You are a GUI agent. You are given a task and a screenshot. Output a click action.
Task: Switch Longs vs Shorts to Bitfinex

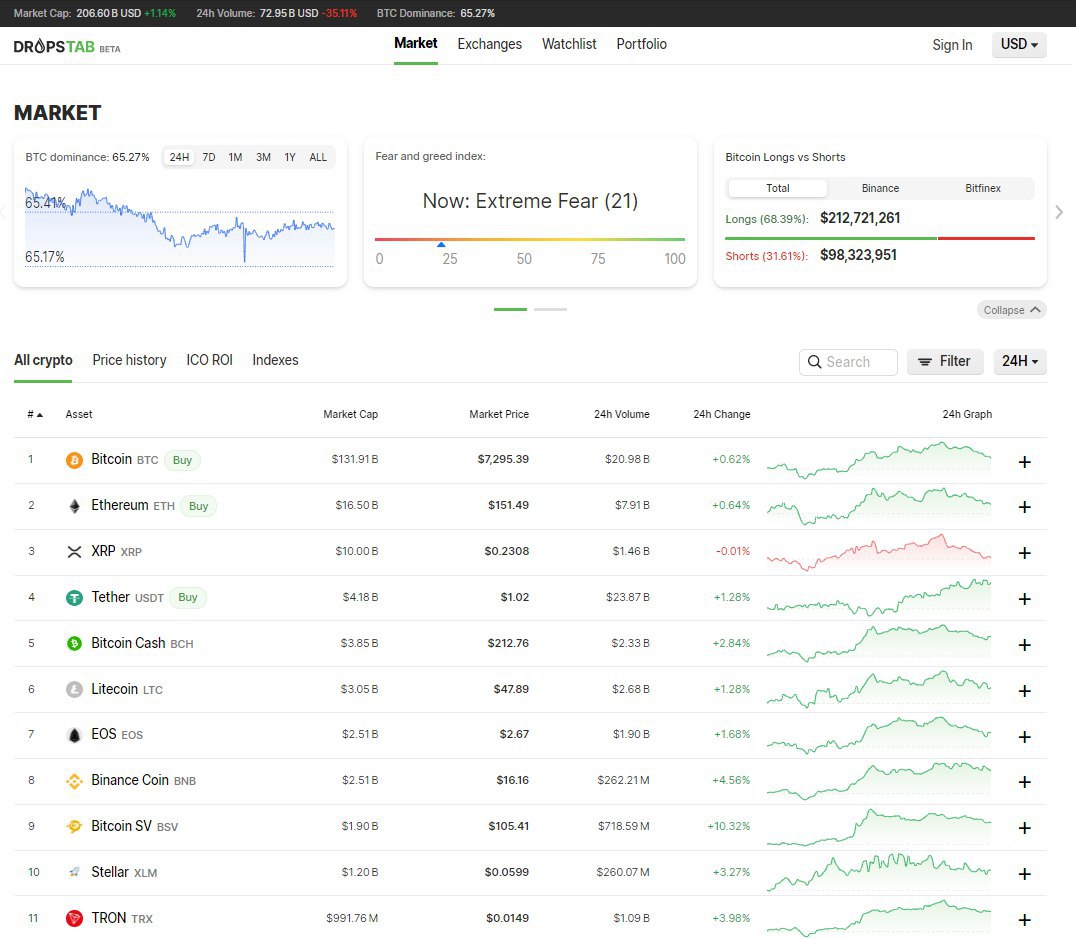click(983, 188)
